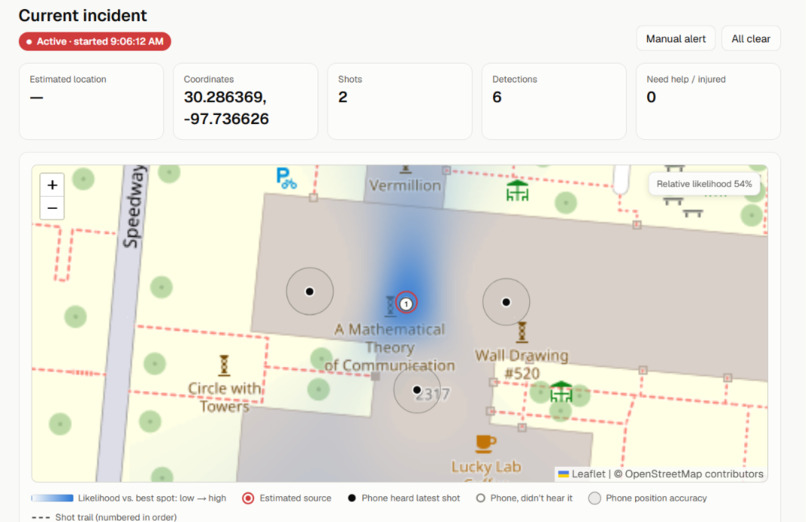Click the Phone position accuracy legend circle
This screenshot has height=522, width=806.
click(x=594, y=498)
